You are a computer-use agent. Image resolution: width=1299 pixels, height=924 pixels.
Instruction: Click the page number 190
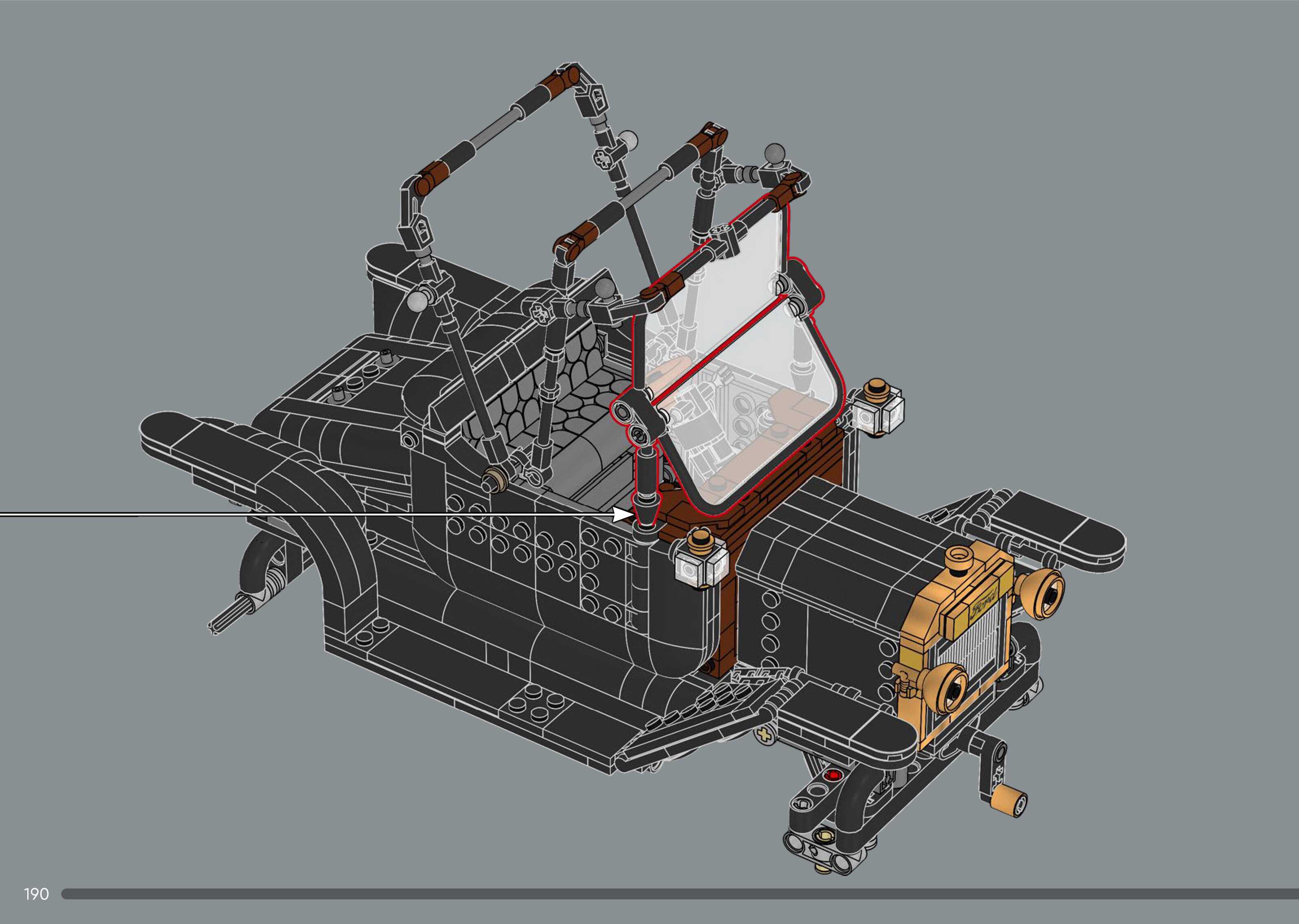36,894
